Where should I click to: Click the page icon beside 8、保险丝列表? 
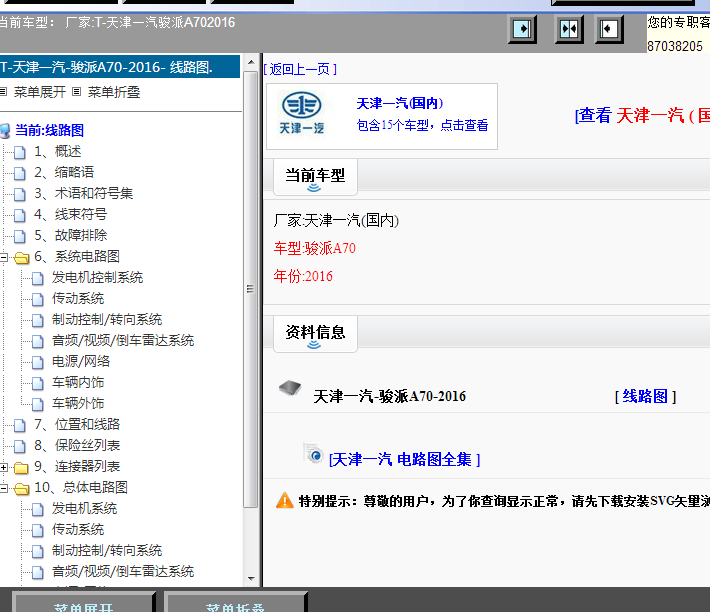[x=19, y=446]
